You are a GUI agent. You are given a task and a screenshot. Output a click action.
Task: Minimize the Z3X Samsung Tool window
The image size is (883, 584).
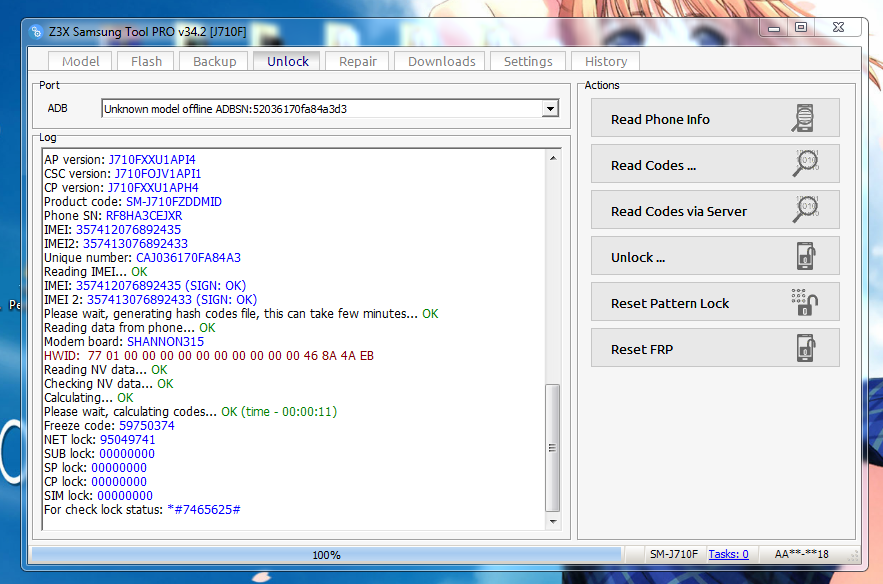[x=774, y=28]
